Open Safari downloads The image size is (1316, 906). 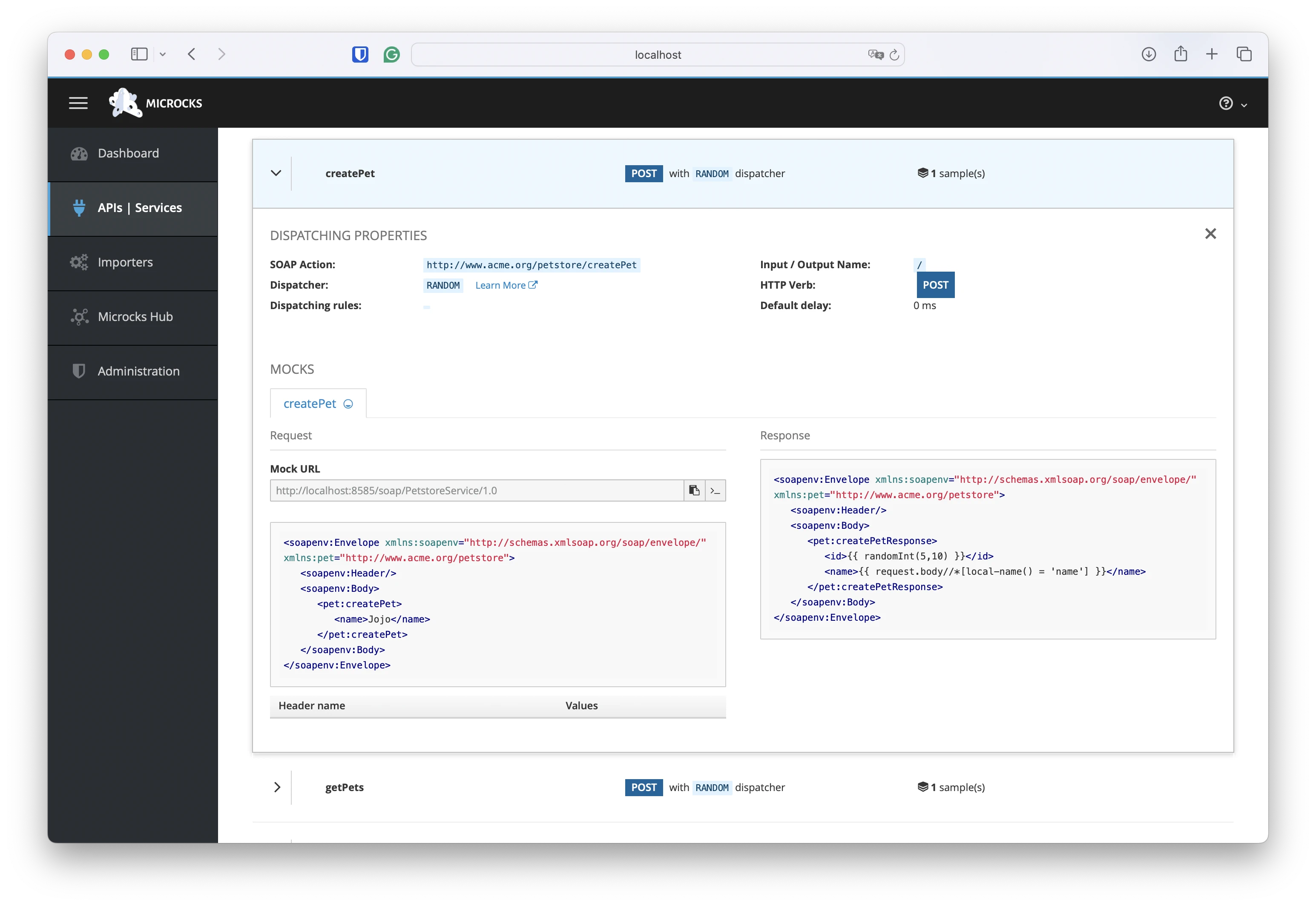coord(1149,54)
